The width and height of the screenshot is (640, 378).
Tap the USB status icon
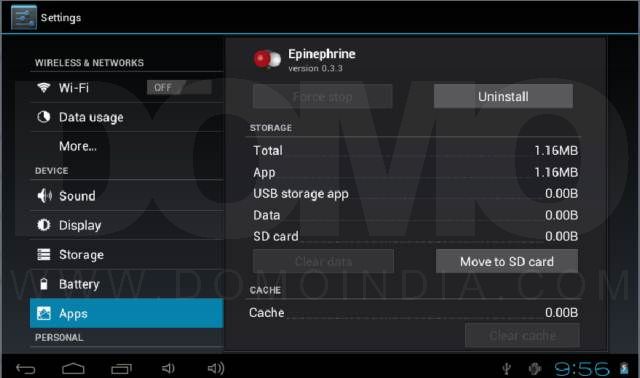click(x=507, y=369)
